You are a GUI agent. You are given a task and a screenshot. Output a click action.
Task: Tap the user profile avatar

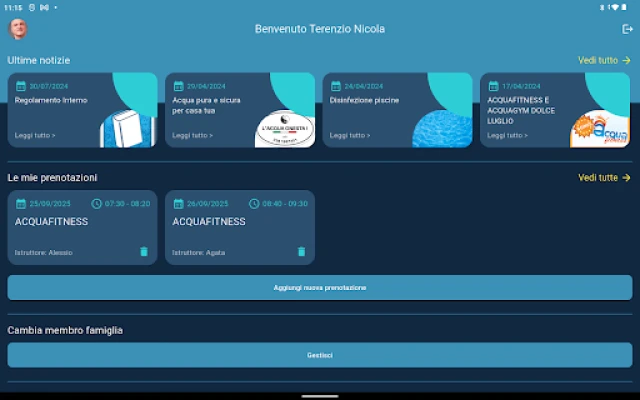(x=18, y=29)
